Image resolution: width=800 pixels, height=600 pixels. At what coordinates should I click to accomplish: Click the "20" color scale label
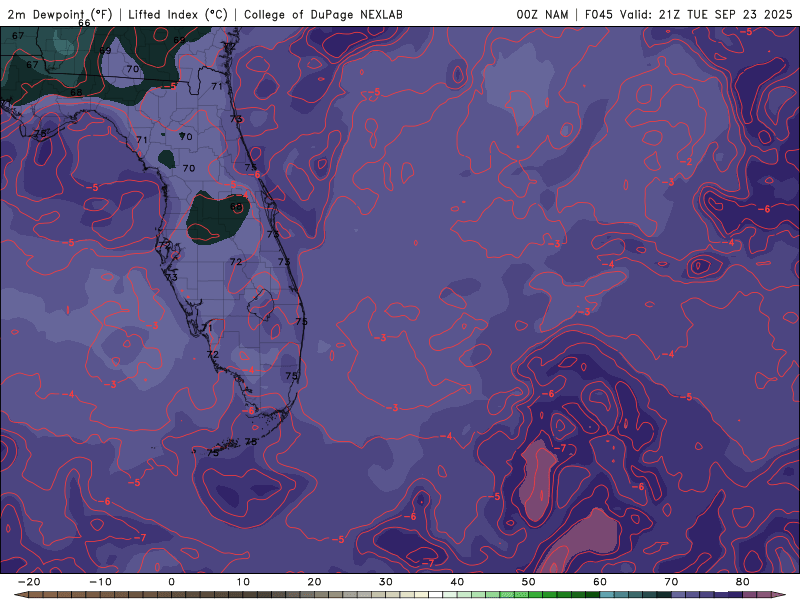314,582
